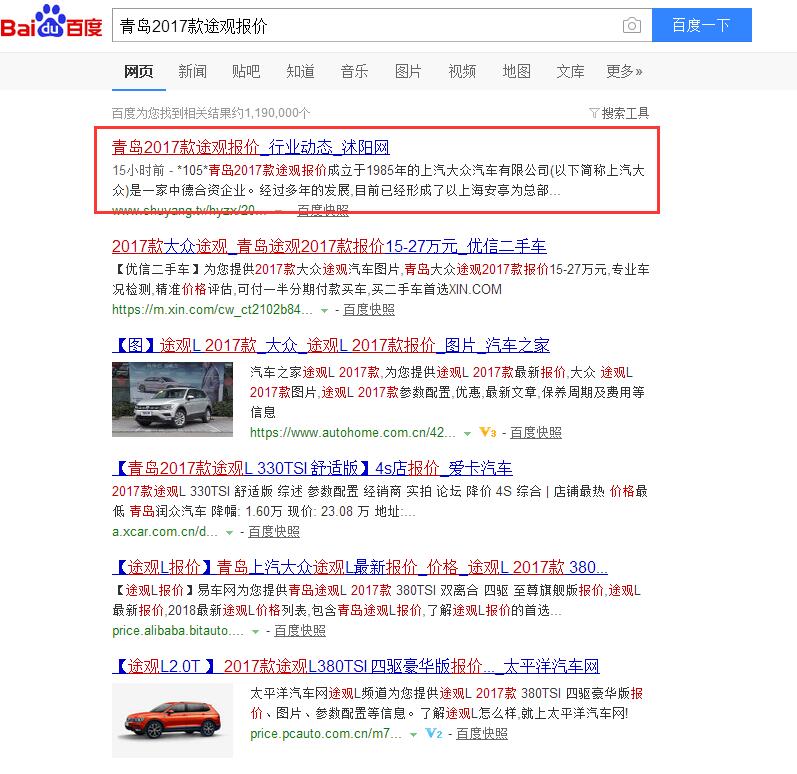This screenshot has height=774, width=797.
Task: Open 太平洋汽车网 途观L2.0T result title
Action: (356, 666)
